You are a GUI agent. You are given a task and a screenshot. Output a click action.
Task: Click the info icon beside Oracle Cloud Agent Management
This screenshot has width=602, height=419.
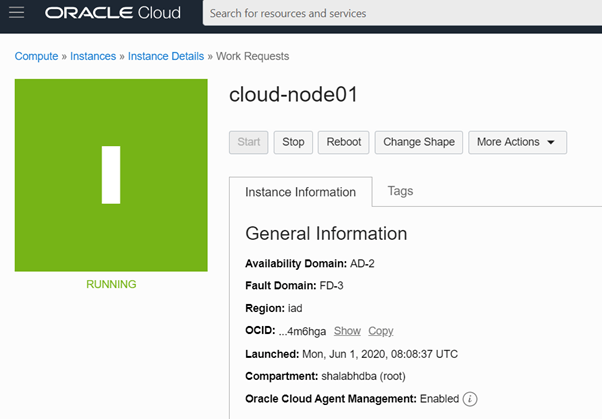(470, 399)
